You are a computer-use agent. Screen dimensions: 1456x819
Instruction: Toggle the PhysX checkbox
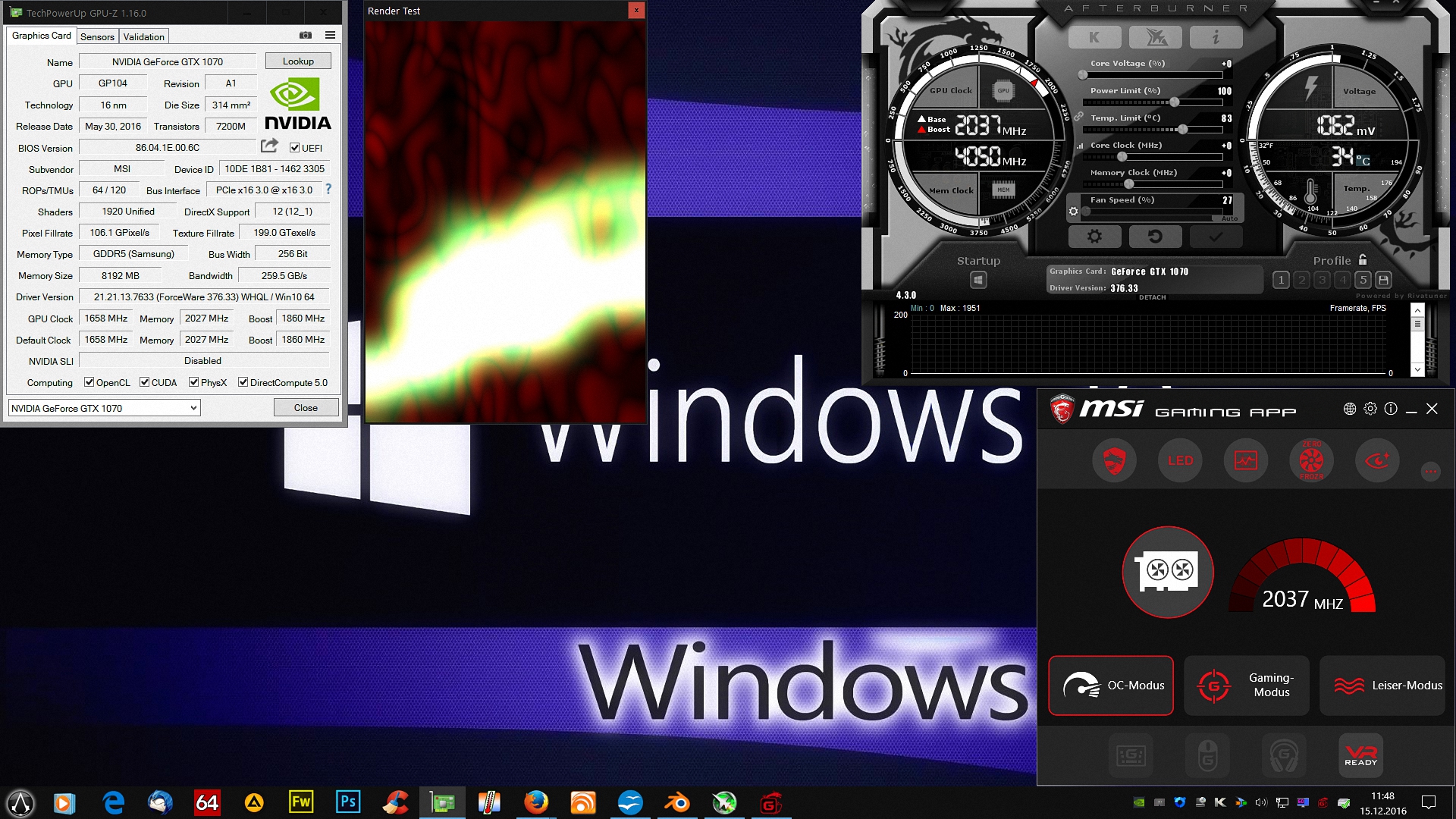point(194,382)
